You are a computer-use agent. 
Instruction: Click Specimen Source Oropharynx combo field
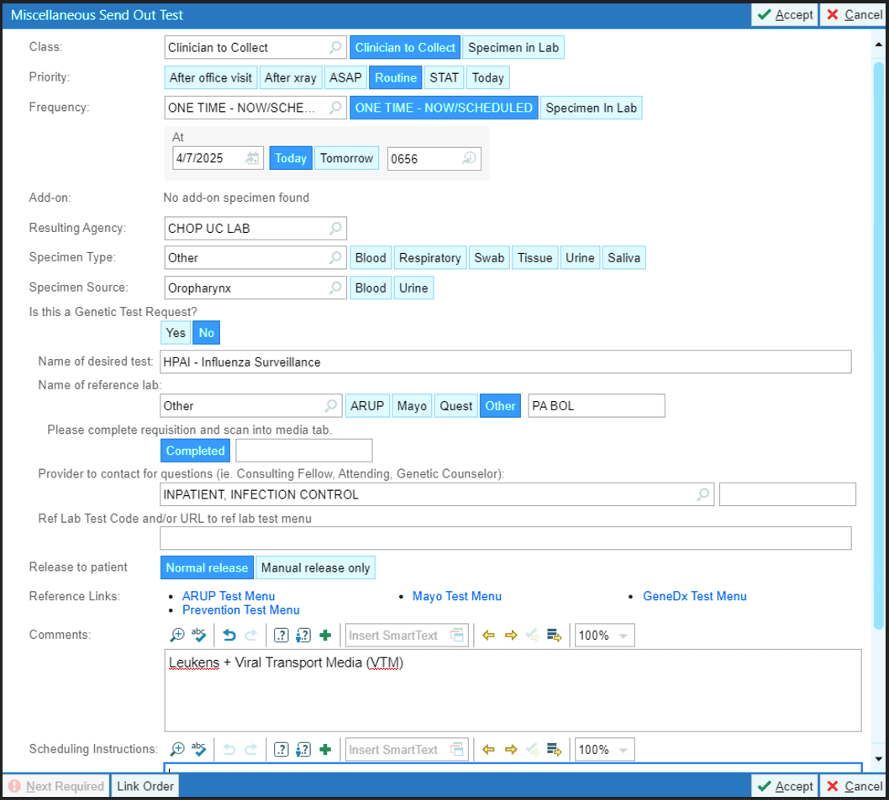tap(255, 287)
